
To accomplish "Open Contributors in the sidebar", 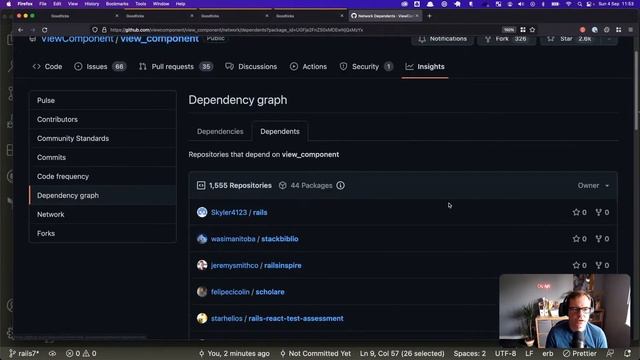I will (103, 119).
